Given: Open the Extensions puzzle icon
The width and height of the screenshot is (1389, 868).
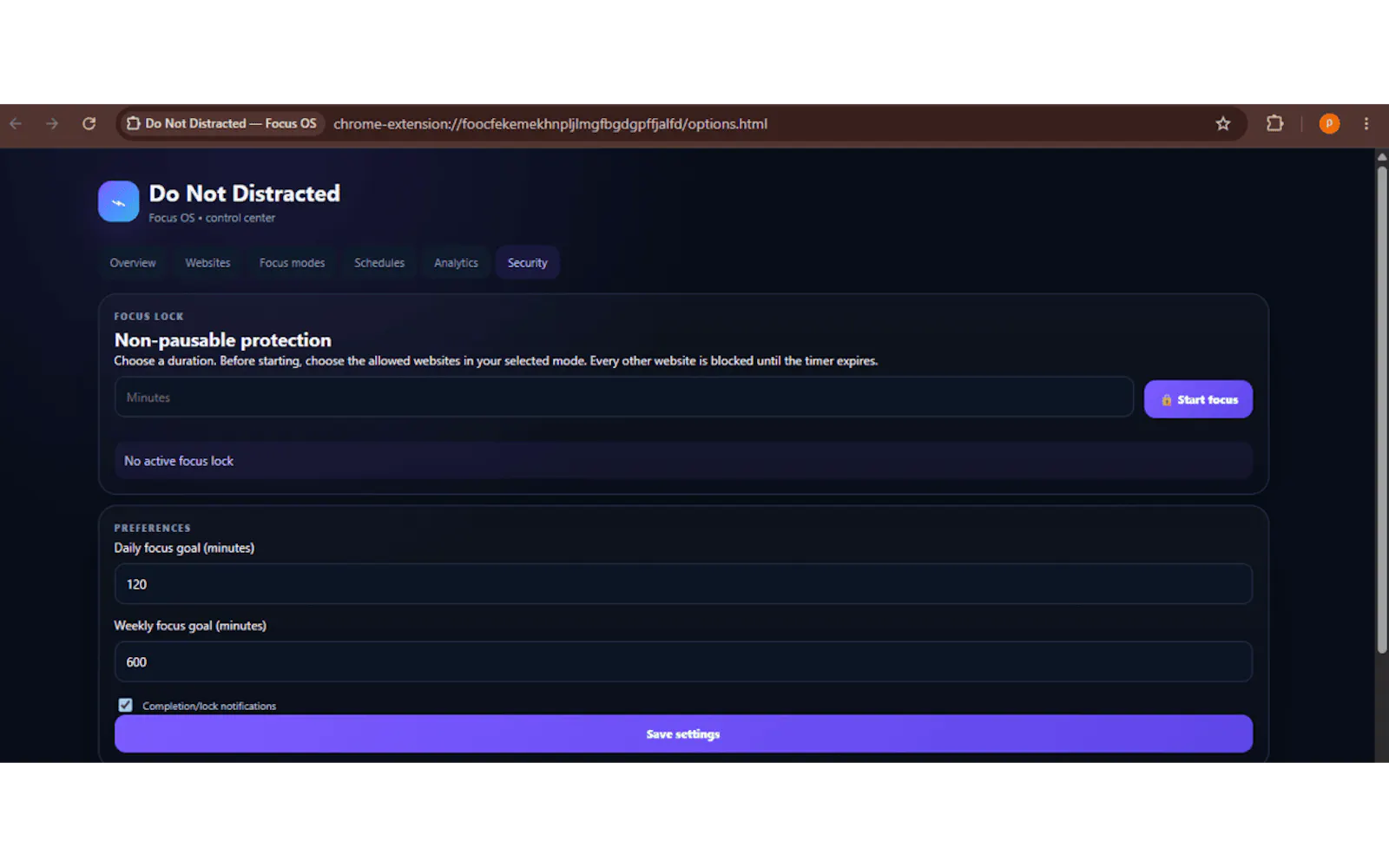Looking at the screenshot, I should coord(1274,123).
